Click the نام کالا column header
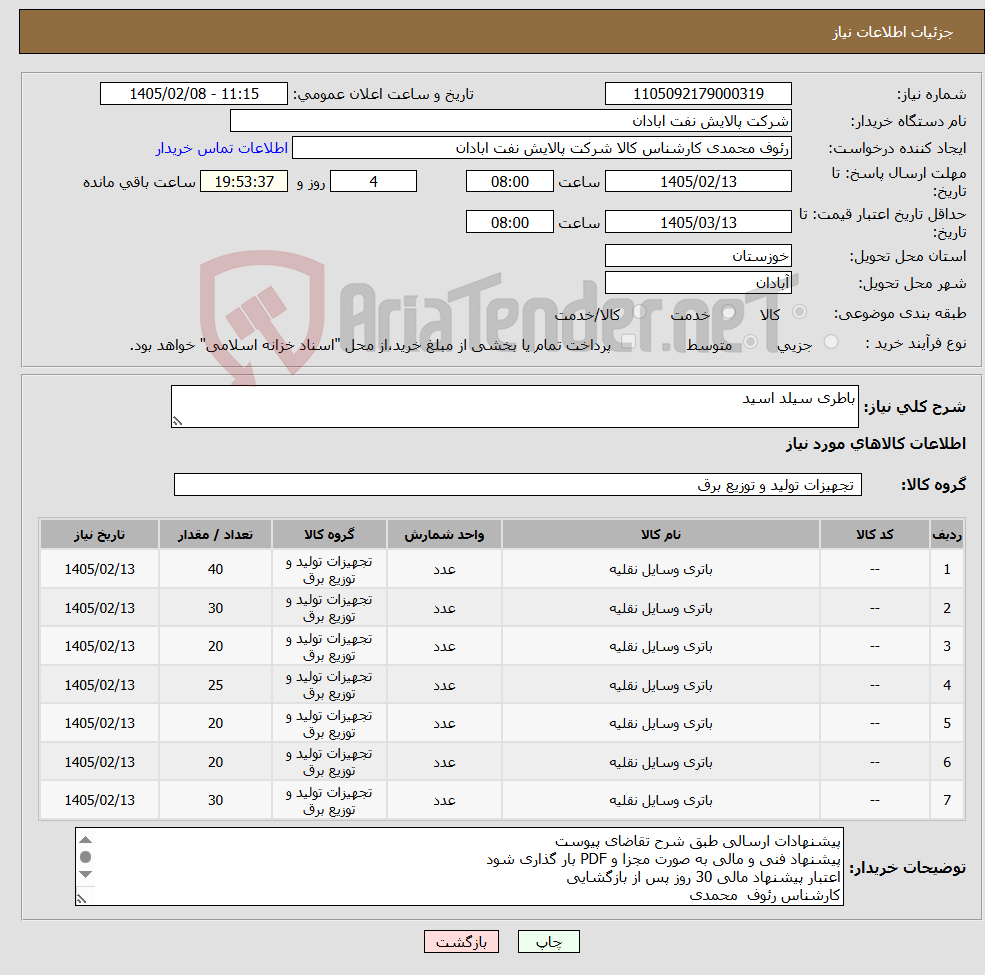Viewport: 985px width, 975px height. (x=660, y=534)
